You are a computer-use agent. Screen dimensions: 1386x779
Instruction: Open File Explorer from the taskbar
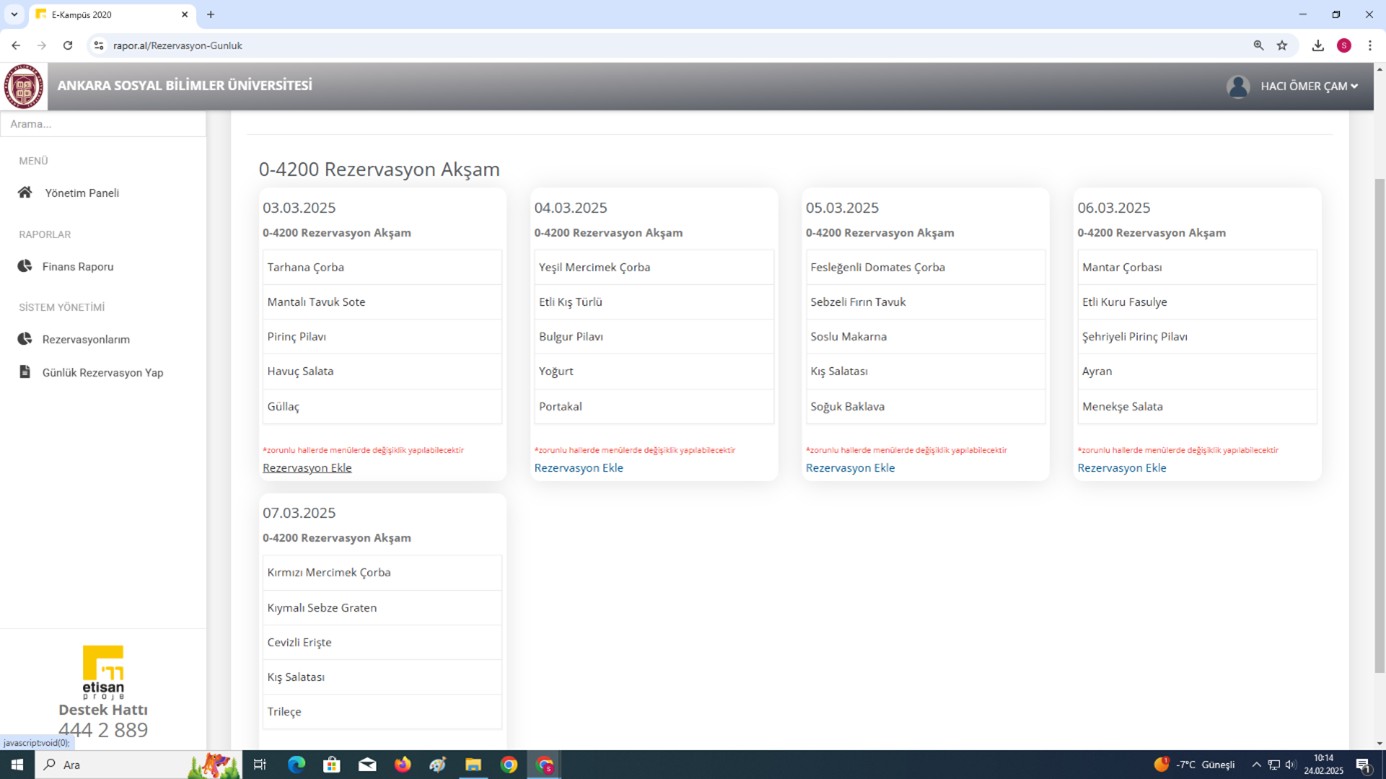(x=473, y=765)
